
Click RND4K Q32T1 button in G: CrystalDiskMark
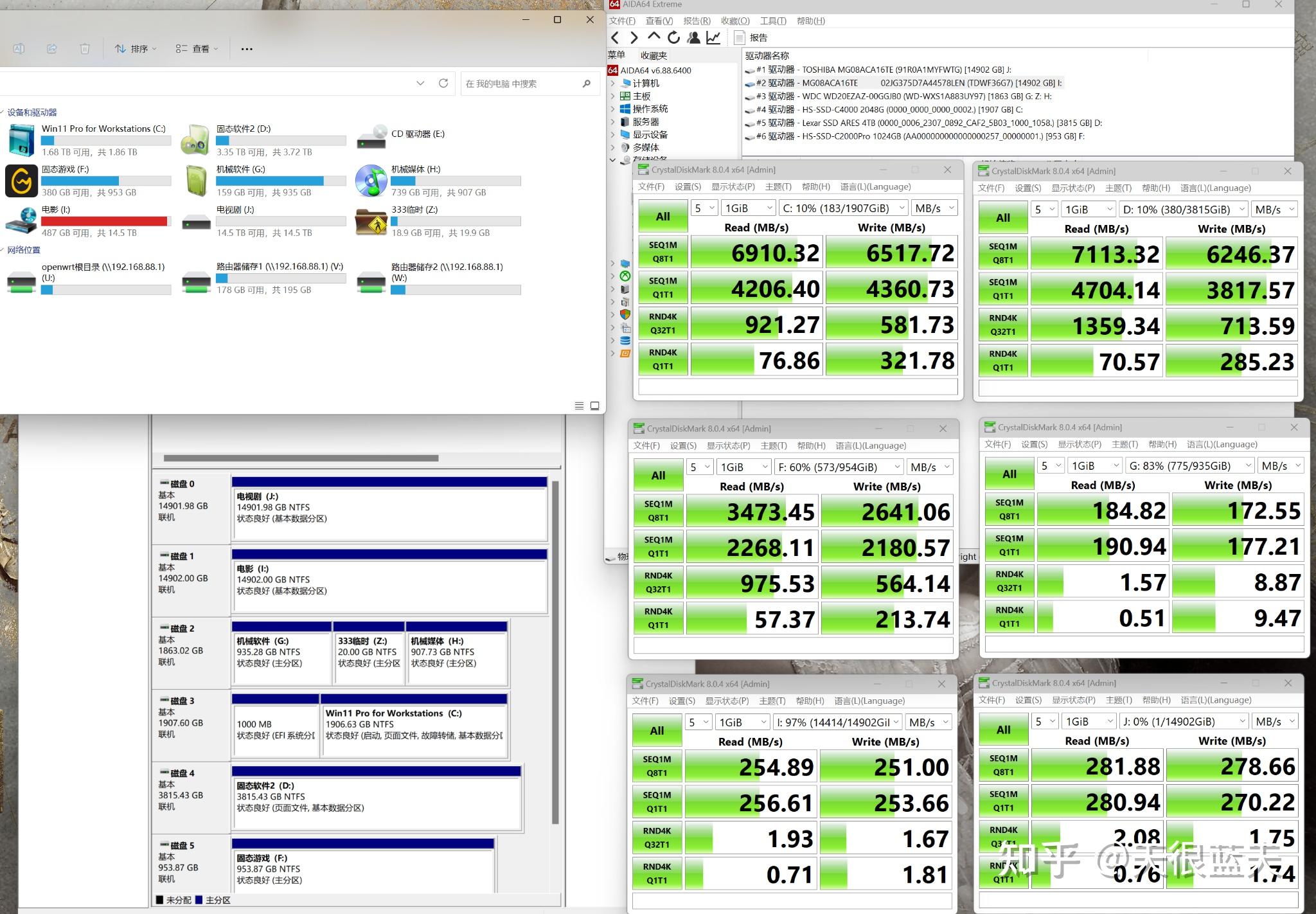coord(1009,581)
